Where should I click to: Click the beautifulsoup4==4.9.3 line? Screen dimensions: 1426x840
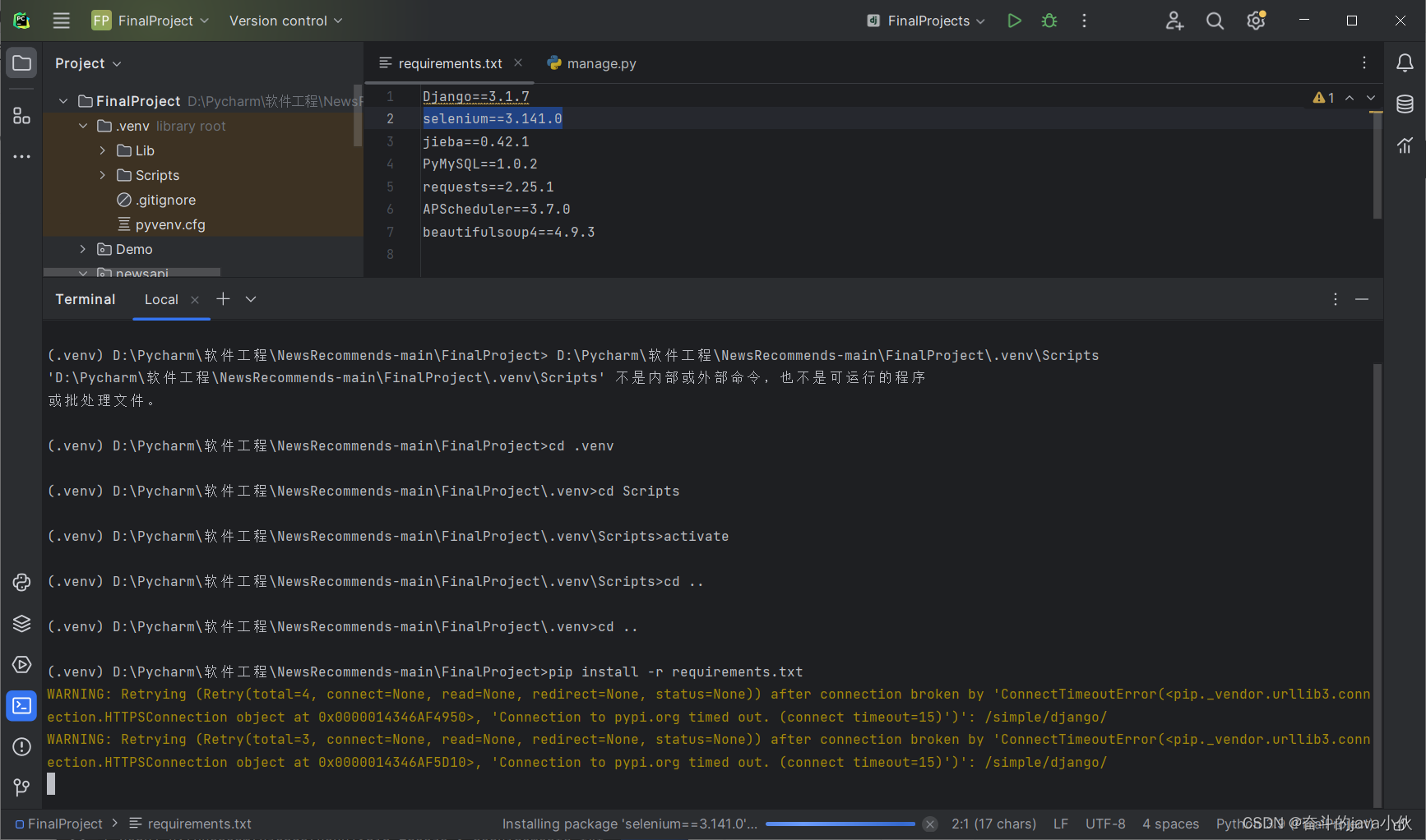(509, 232)
